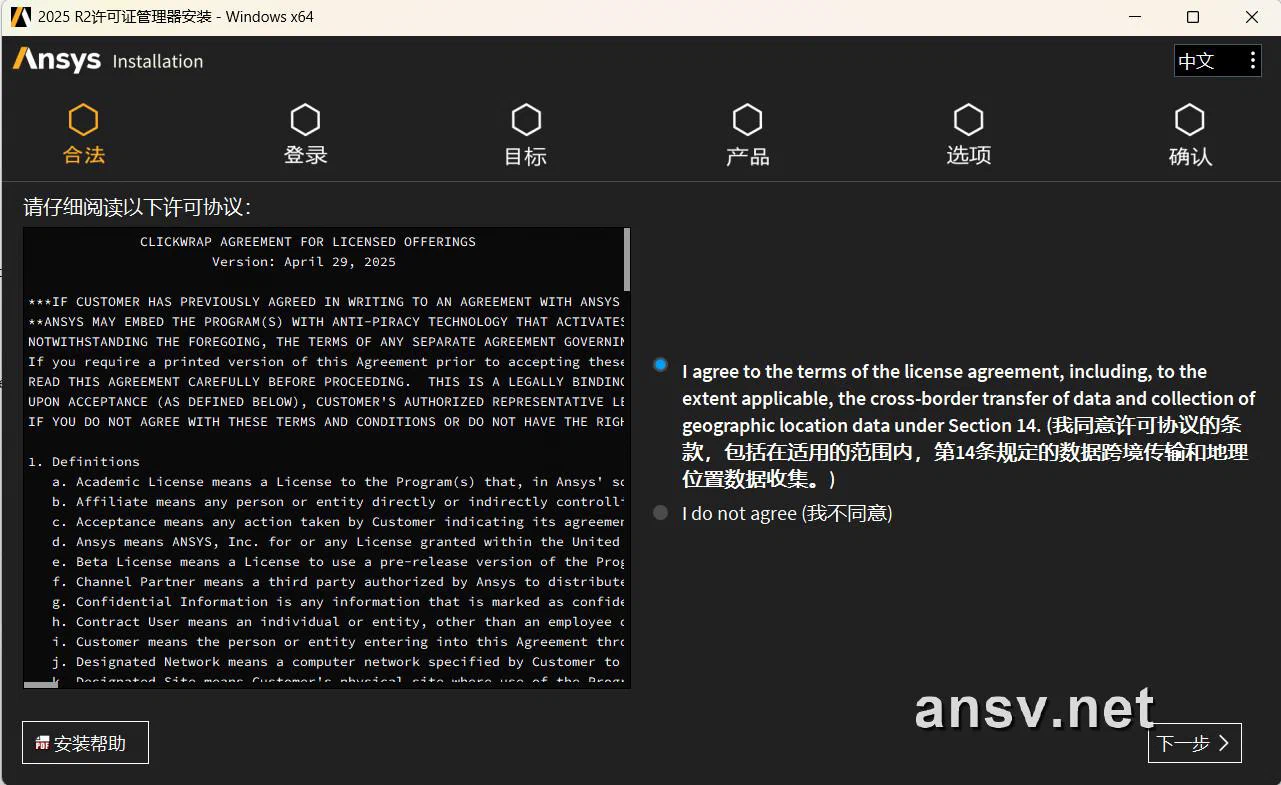Open the 安装帮助 PDF help button

click(x=85, y=743)
